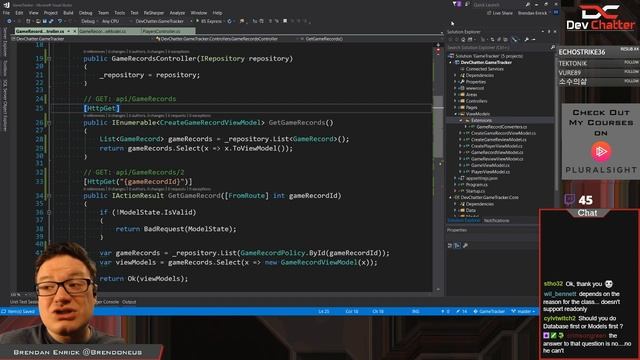Toggle Preview Selected Items in Solution Explorer
Viewport: 640px width, 360px height.
pyautogui.click(x=533, y=40)
